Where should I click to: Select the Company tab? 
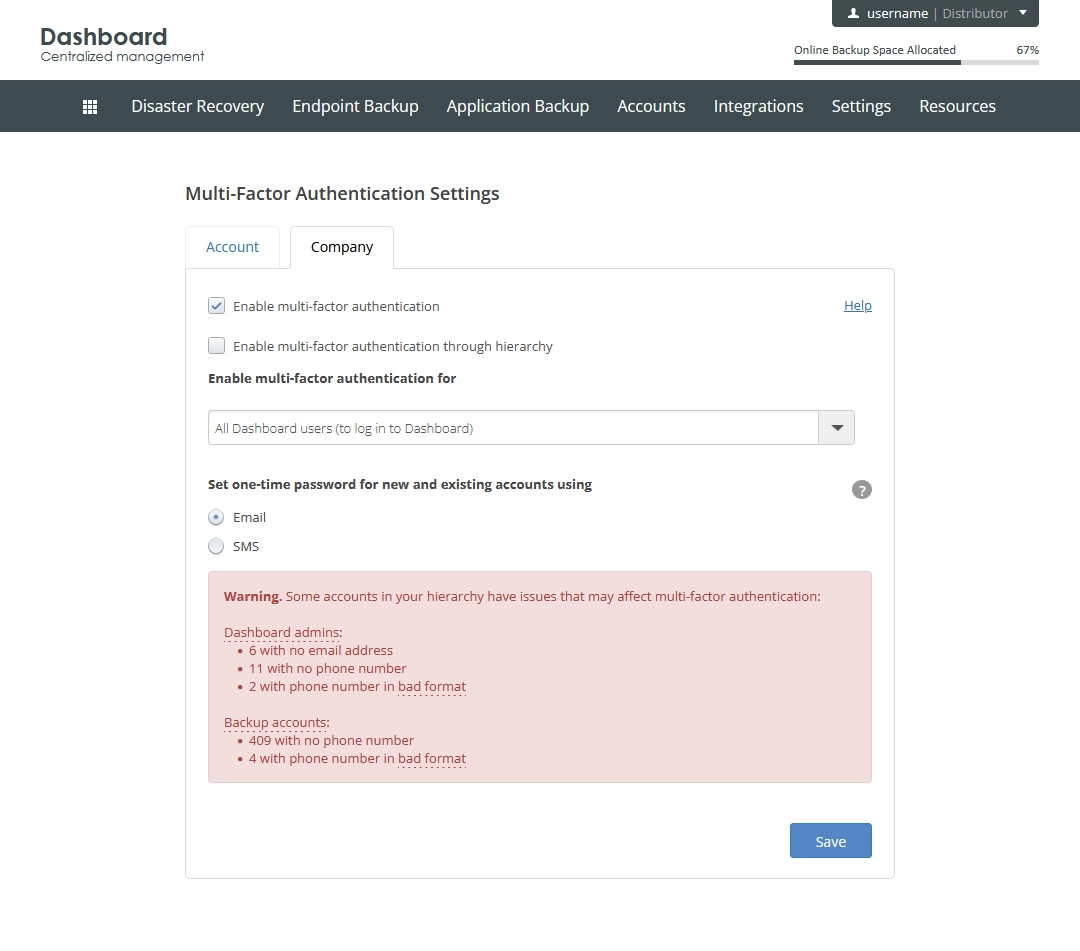click(x=342, y=247)
